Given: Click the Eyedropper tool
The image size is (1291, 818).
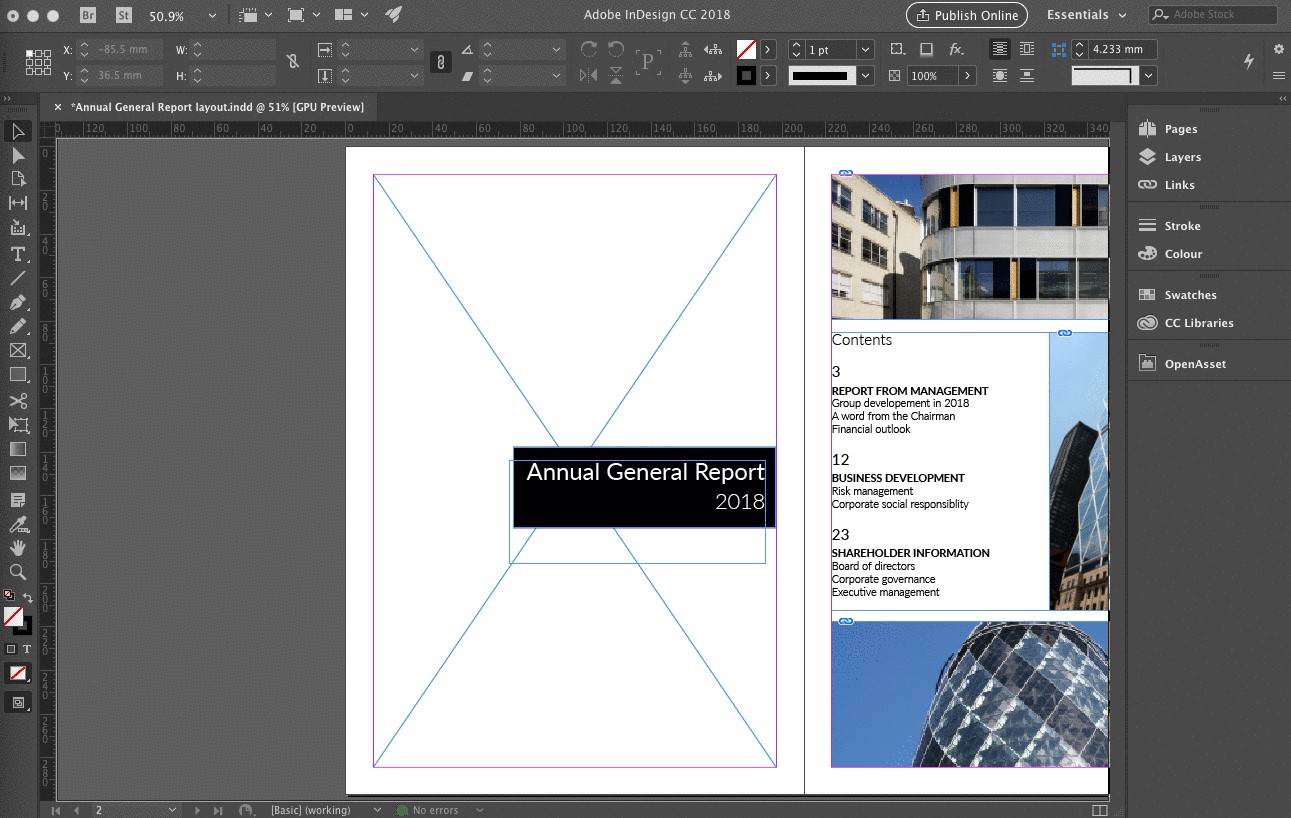Looking at the screenshot, I should click(x=18, y=524).
